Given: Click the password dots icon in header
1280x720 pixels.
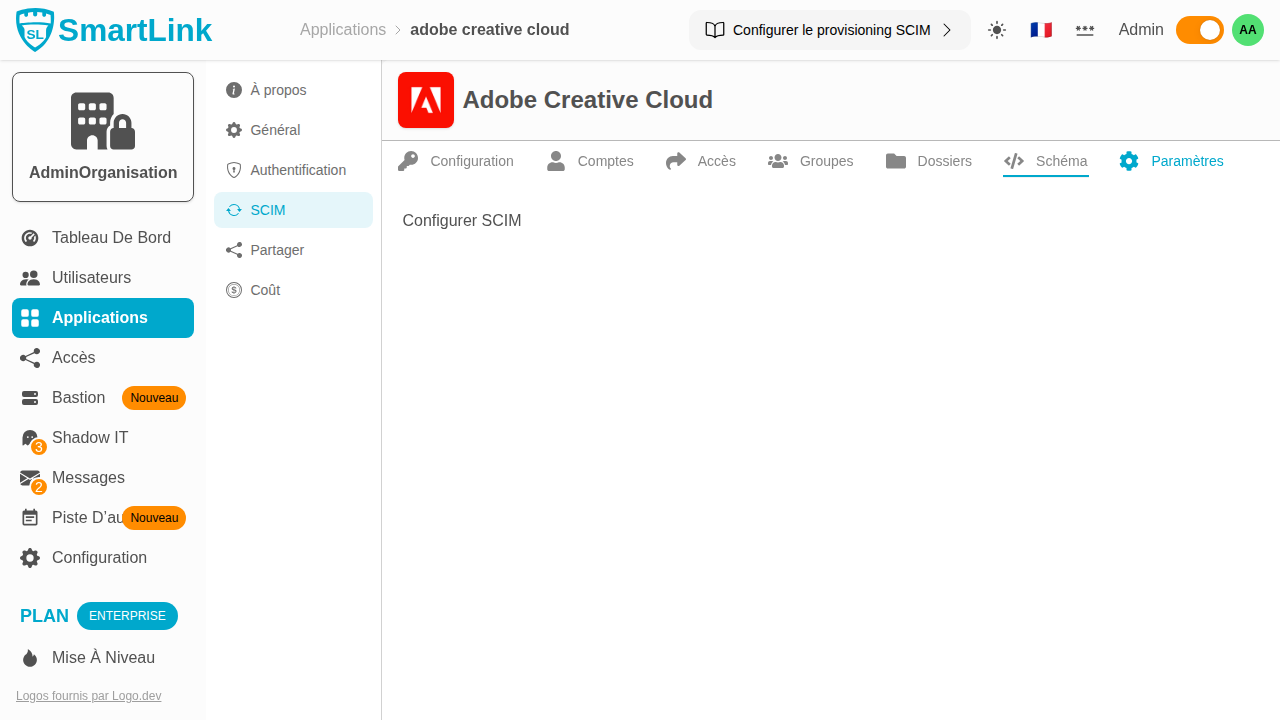Looking at the screenshot, I should [1085, 30].
